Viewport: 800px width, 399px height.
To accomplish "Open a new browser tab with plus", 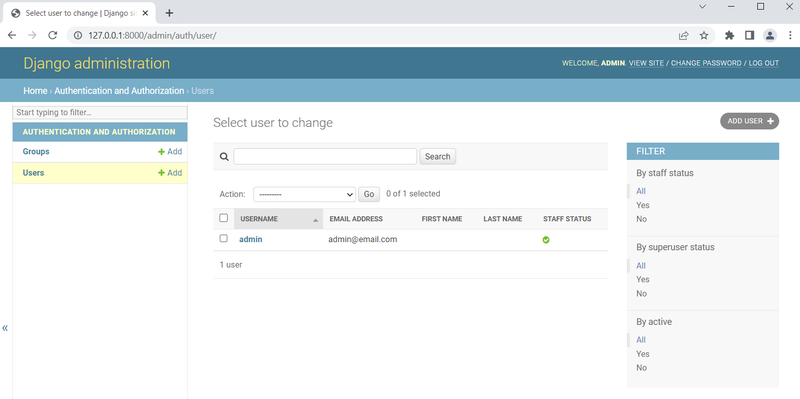I will click(x=169, y=13).
